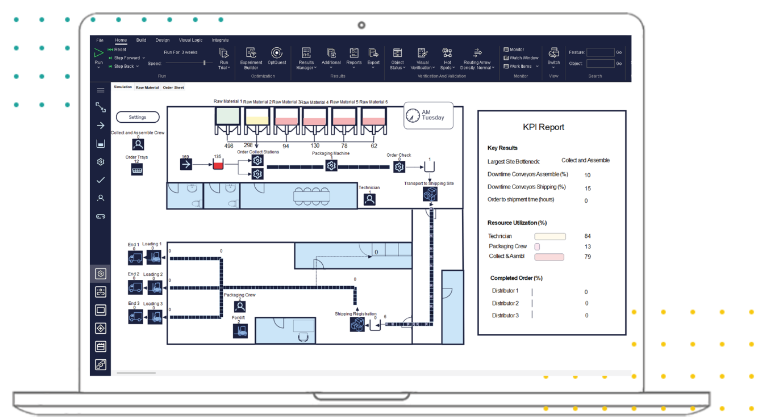Image resolution: width=777 pixels, height=418 pixels.
Task: Select the Forklift resource icon
Action: (240, 331)
